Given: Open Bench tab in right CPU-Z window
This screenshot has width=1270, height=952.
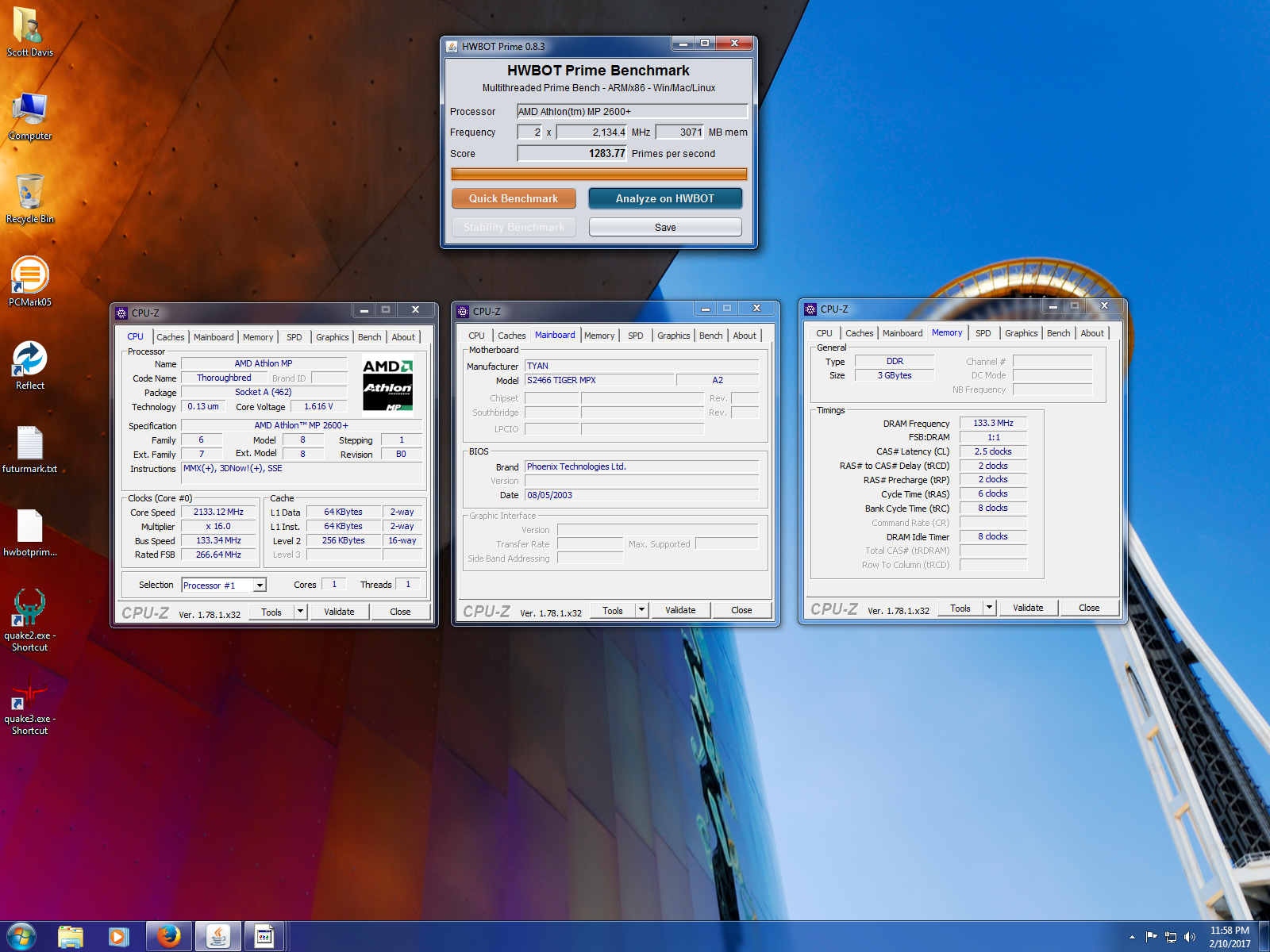Looking at the screenshot, I should click(x=1058, y=333).
